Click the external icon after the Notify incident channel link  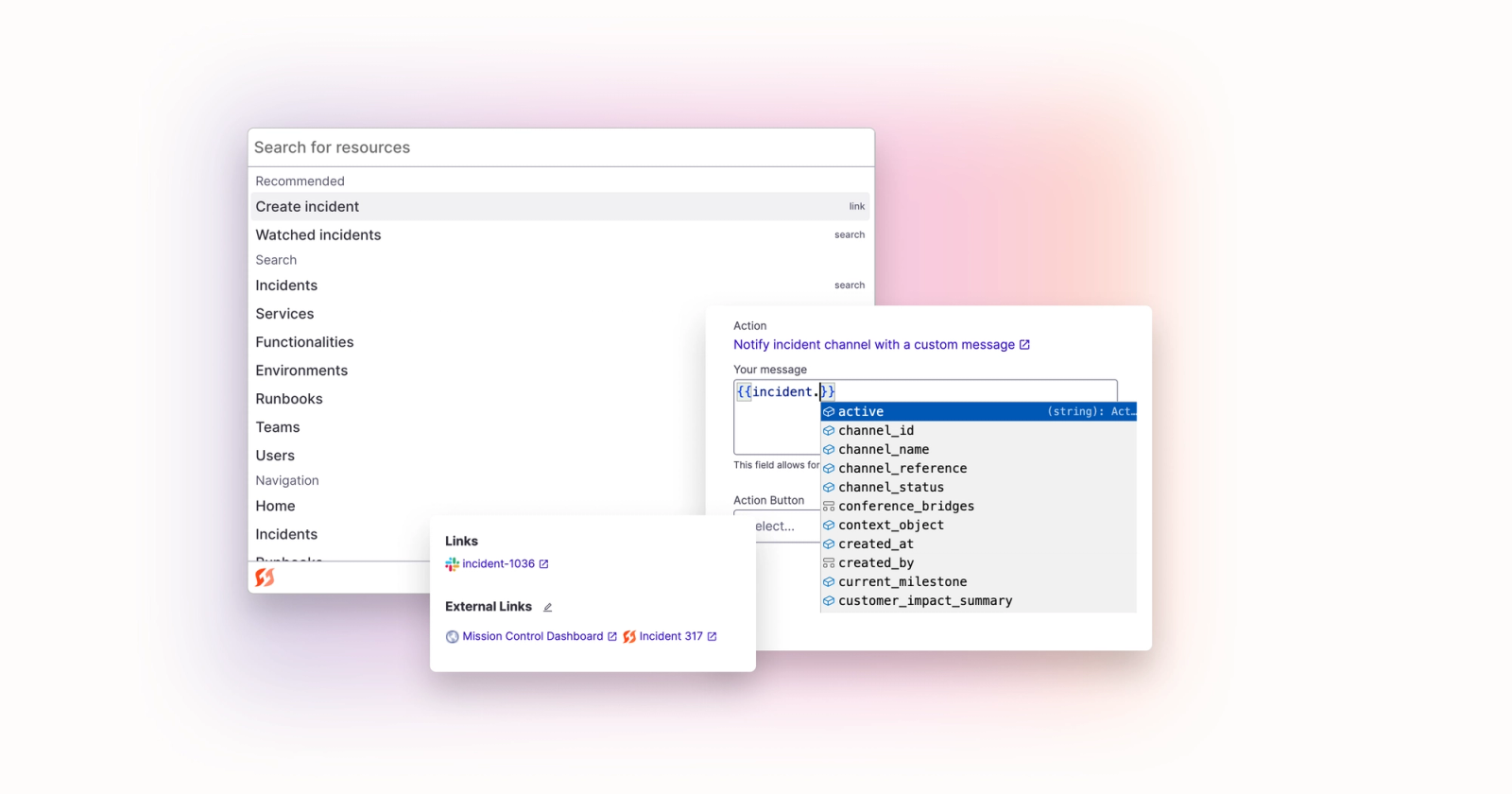coord(1024,345)
